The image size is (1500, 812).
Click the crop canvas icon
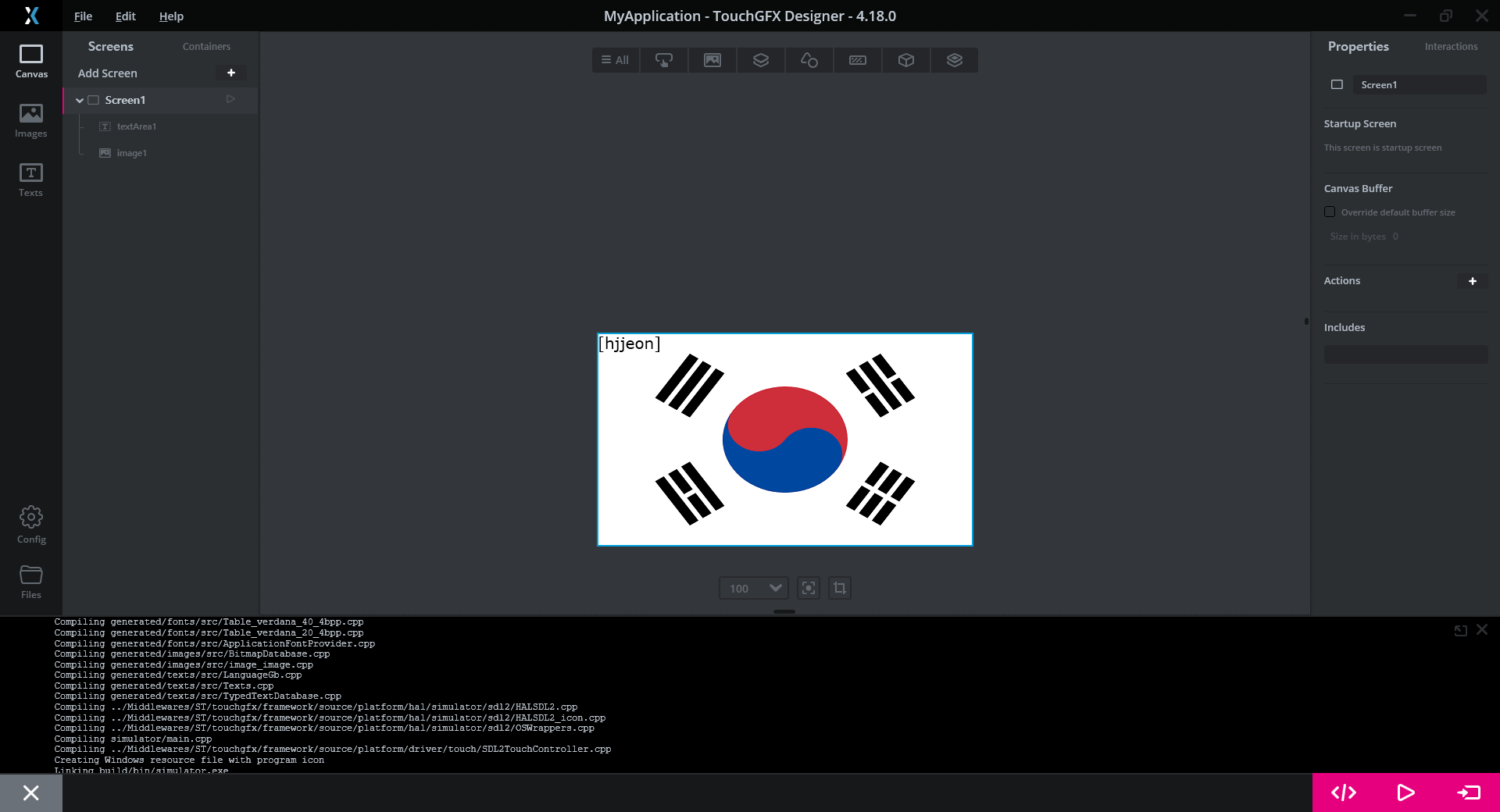click(x=840, y=588)
